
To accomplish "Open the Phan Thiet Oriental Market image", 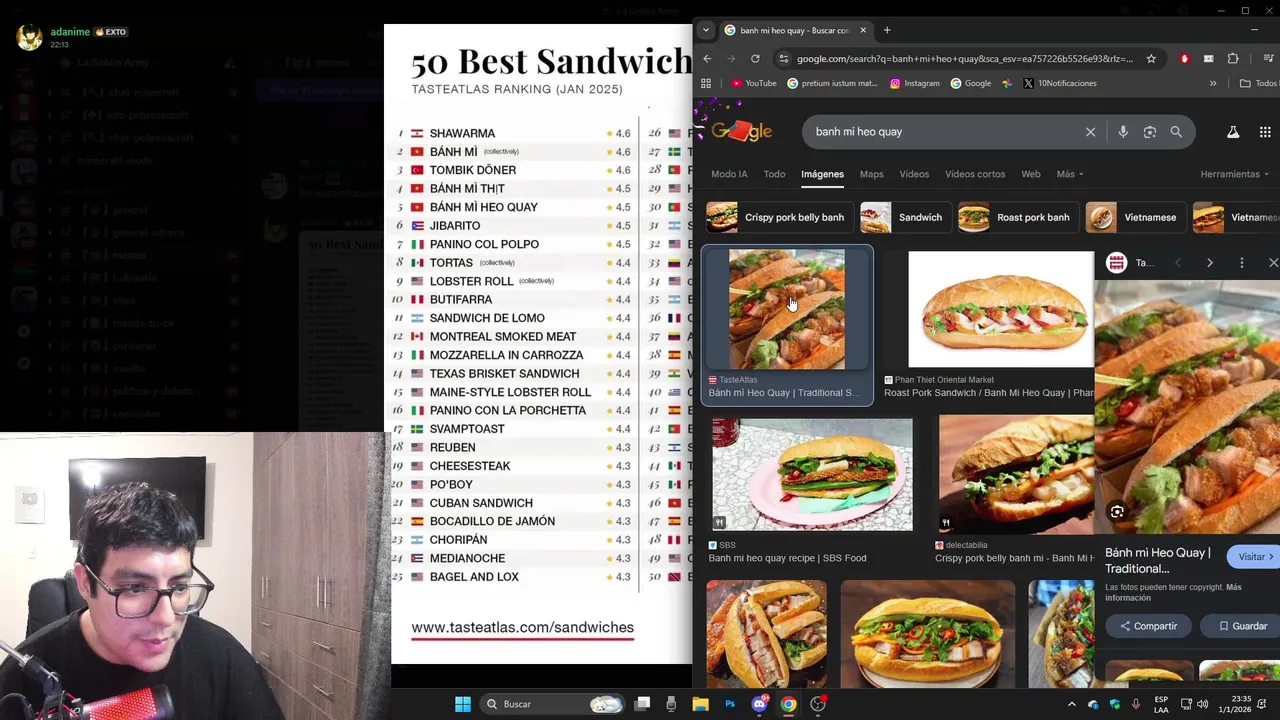I will click(x=1000, y=310).
